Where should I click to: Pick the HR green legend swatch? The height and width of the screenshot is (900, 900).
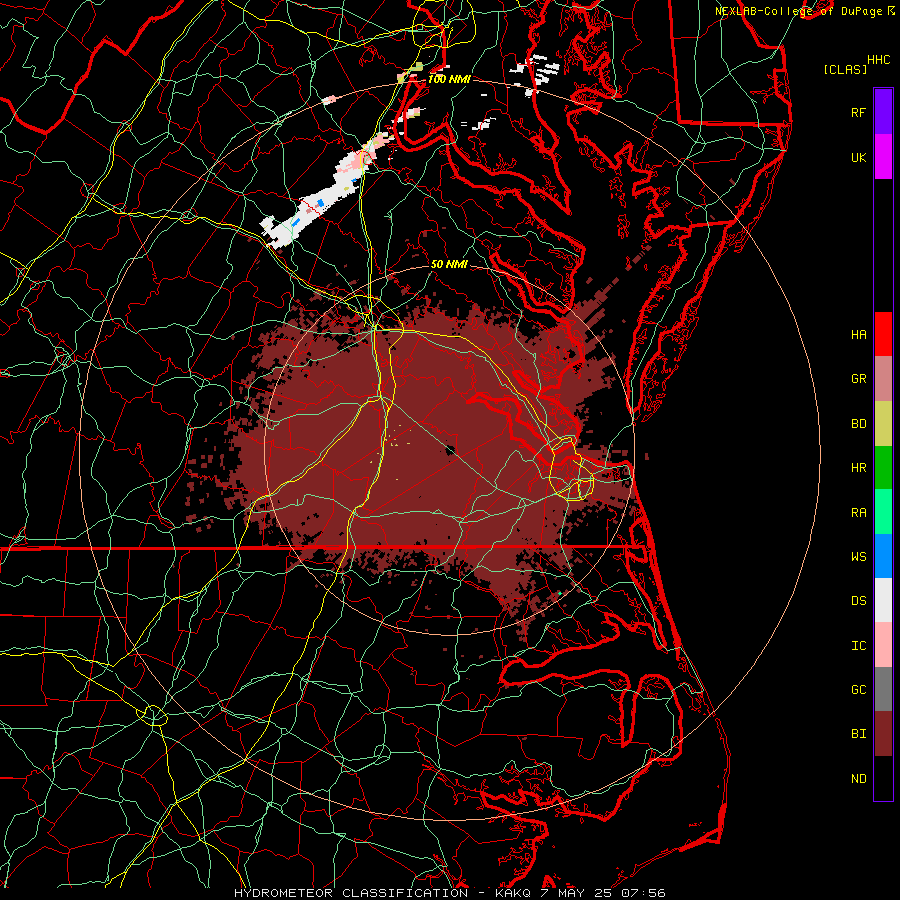[883, 468]
